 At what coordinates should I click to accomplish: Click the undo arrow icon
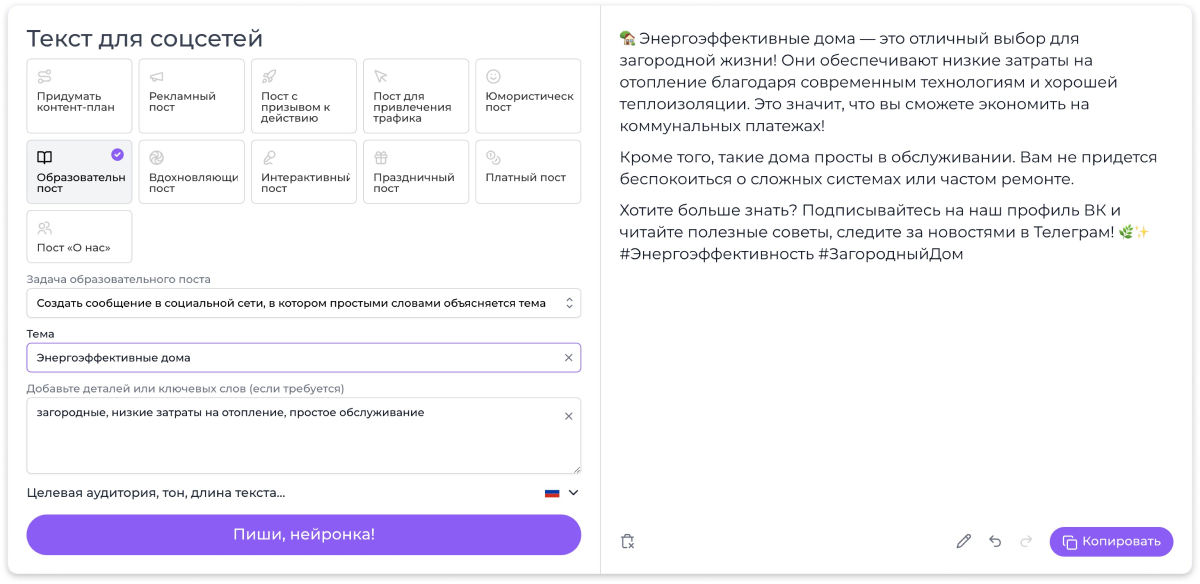995,541
